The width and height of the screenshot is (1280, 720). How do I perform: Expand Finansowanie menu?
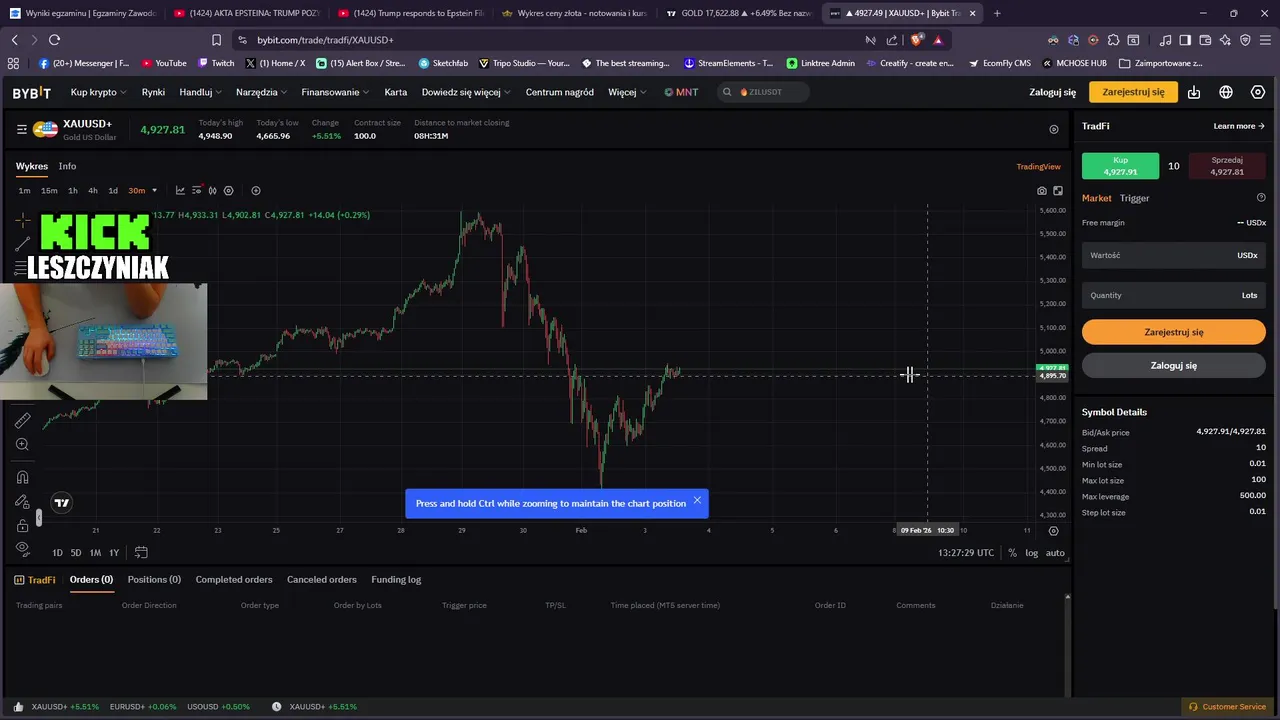click(335, 92)
